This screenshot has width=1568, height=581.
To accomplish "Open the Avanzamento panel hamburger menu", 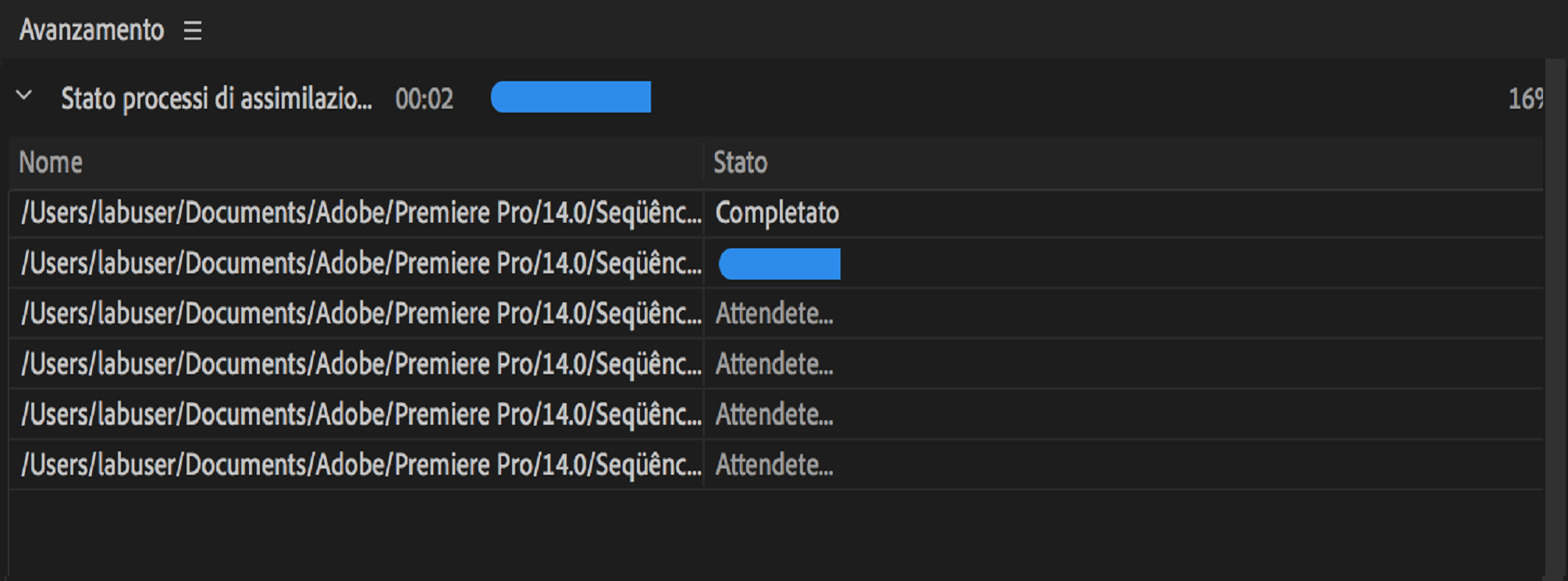I will [193, 30].
